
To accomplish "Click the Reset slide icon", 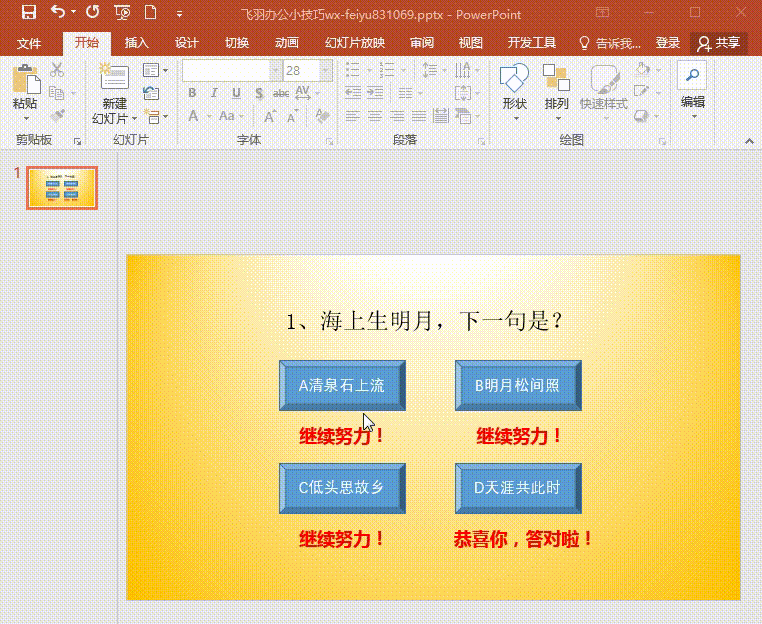I will [151, 93].
